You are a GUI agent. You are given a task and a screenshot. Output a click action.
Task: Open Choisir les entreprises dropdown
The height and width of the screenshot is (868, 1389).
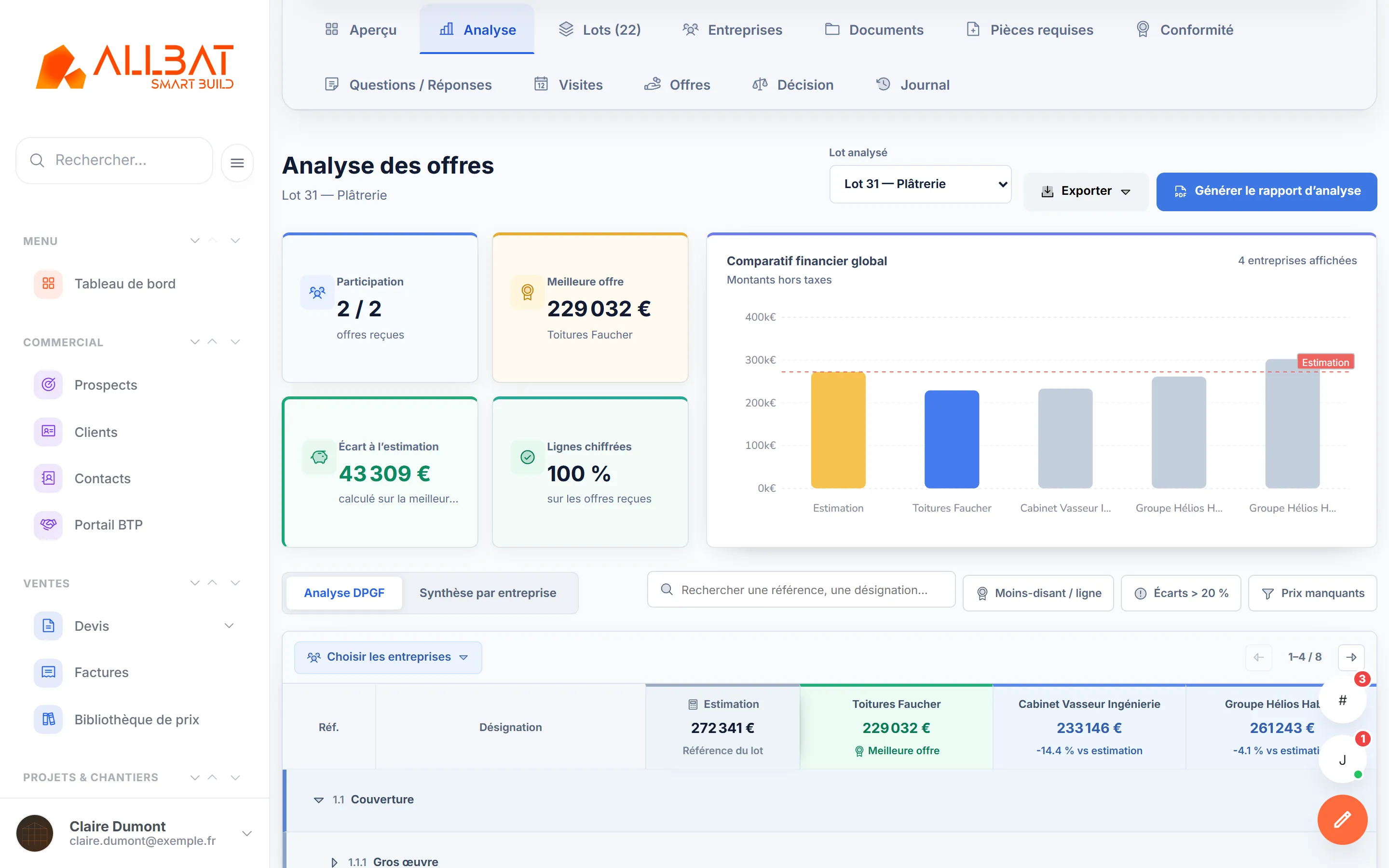pyautogui.click(x=388, y=657)
